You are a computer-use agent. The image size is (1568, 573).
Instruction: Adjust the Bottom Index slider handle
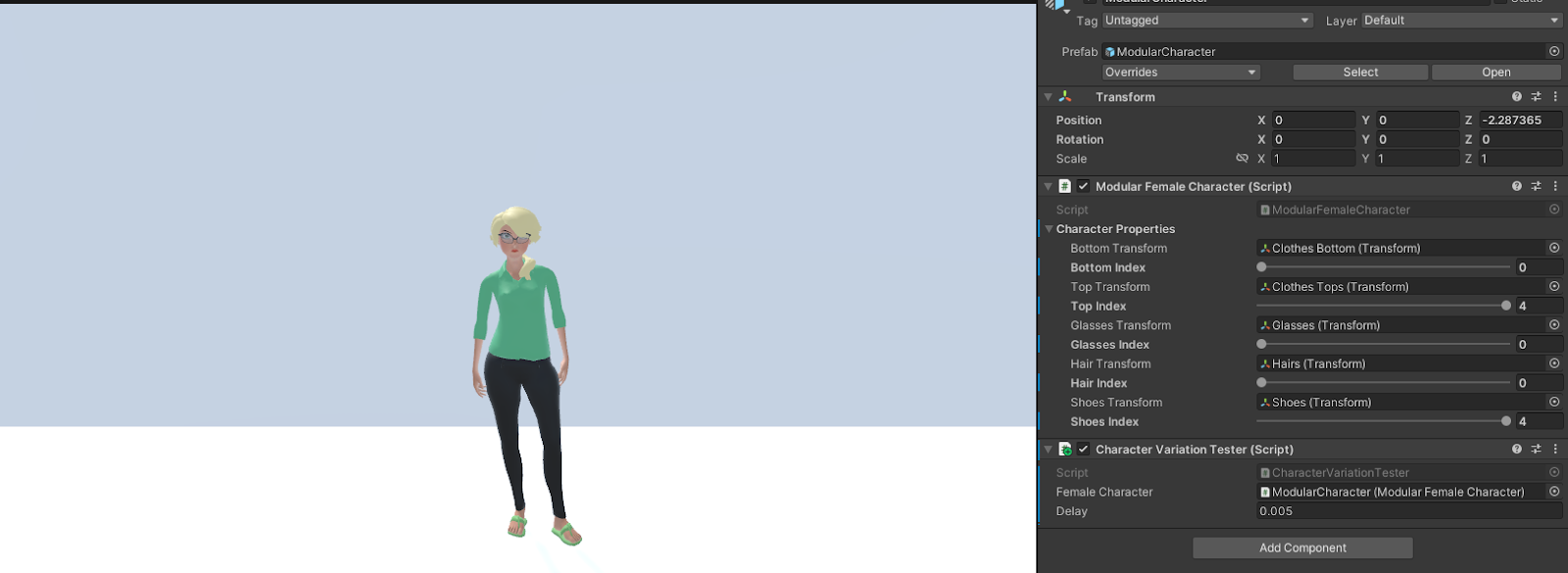tap(1261, 266)
